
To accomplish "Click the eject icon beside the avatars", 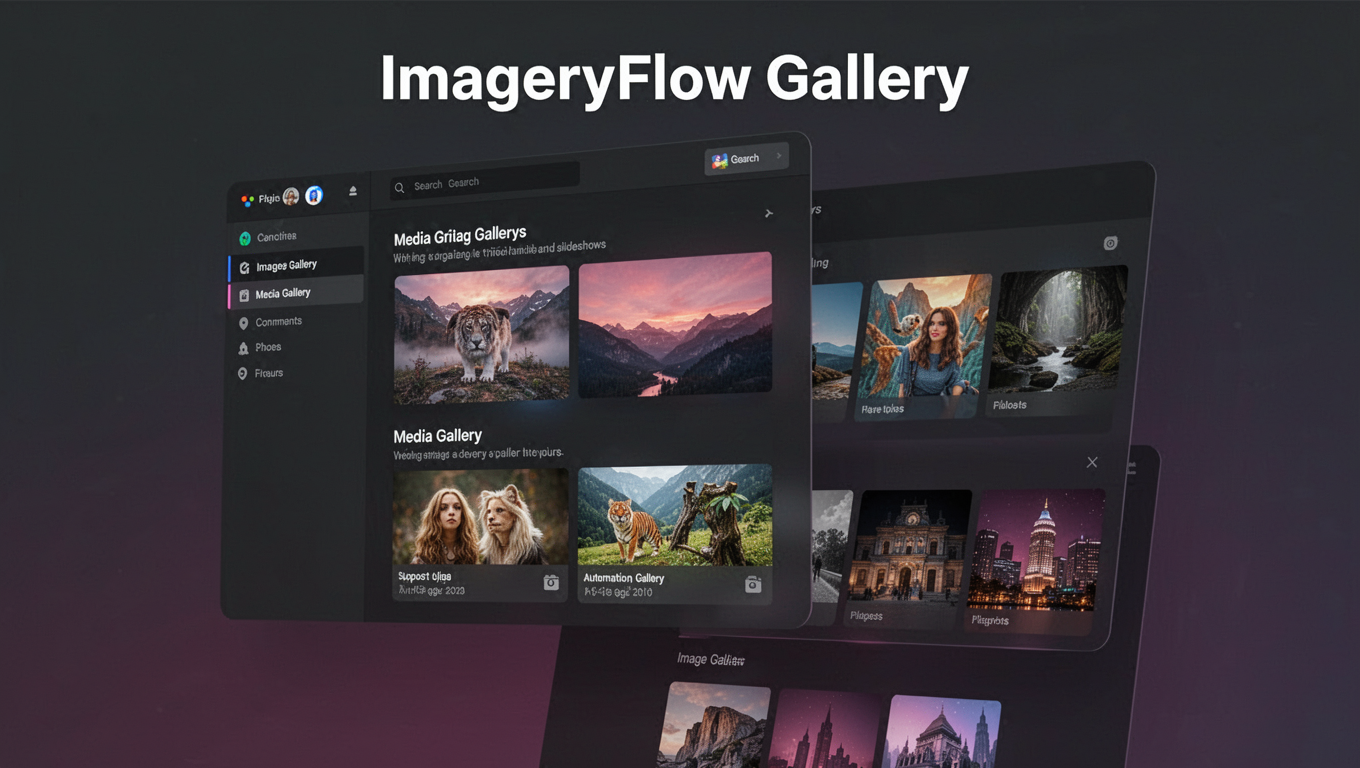I will (352, 191).
